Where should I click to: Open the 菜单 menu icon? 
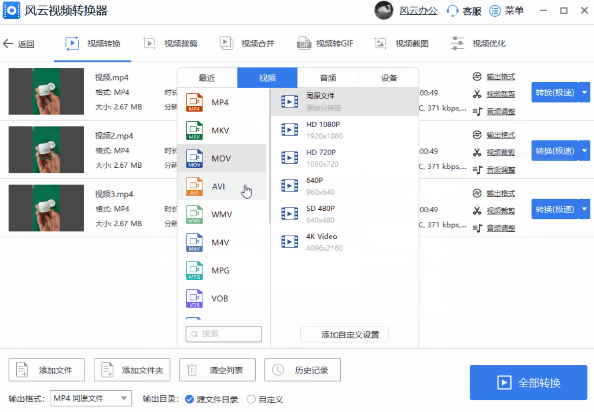pos(495,11)
